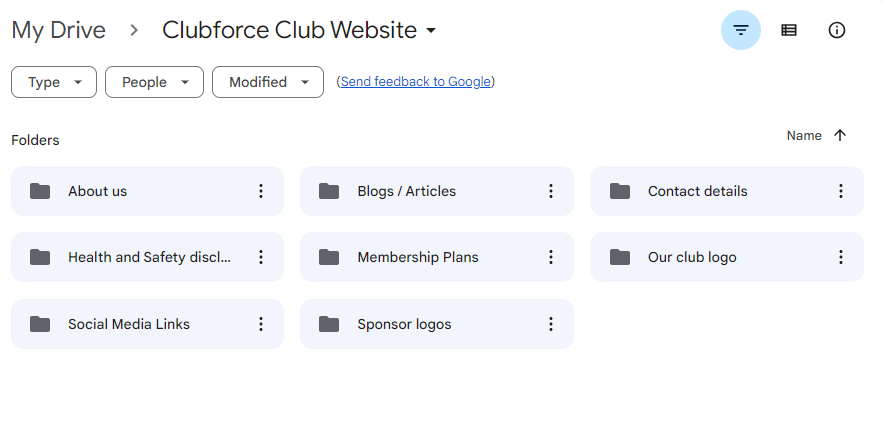Open more options for Blogs / Articles folder

click(550, 191)
